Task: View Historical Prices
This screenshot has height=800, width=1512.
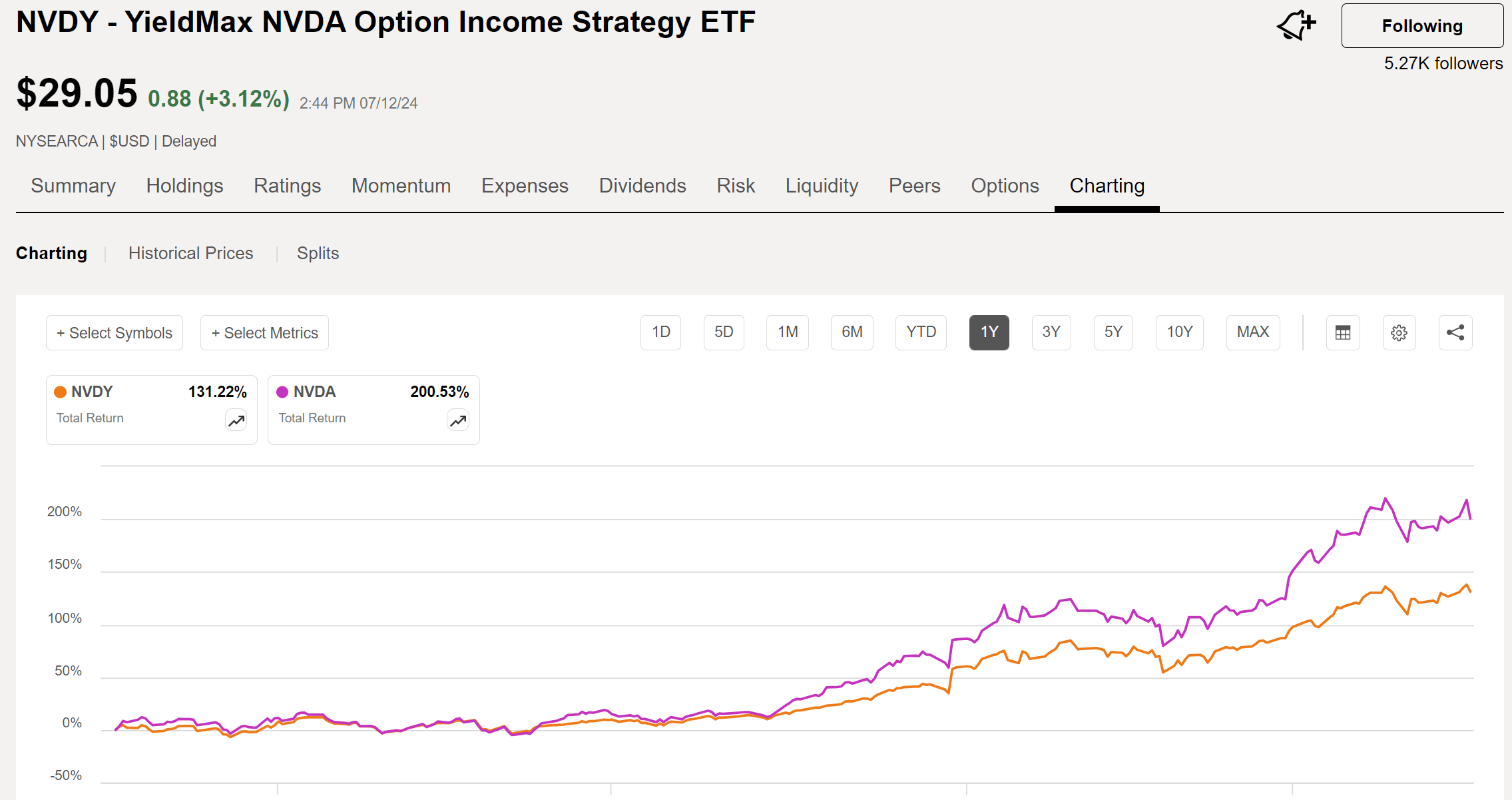Action: point(190,253)
